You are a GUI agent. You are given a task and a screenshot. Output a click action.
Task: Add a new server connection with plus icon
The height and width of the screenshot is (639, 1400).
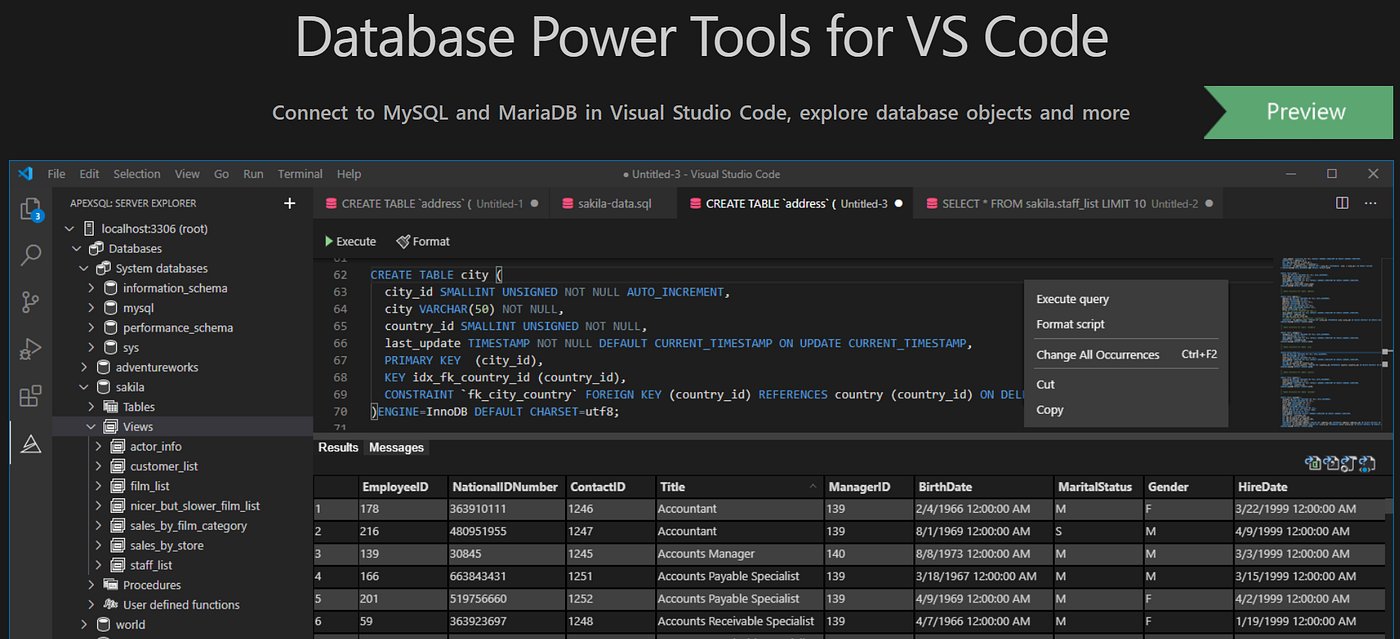point(289,203)
